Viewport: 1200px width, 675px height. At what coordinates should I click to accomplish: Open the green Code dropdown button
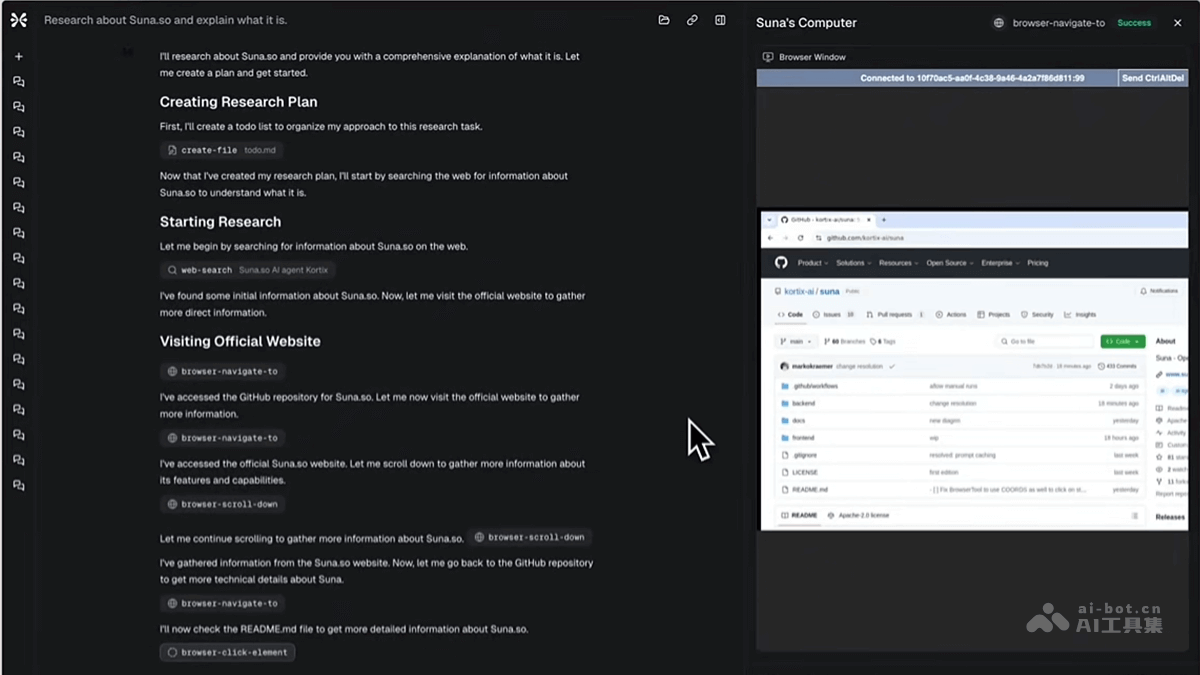[x=1122, y=341]
